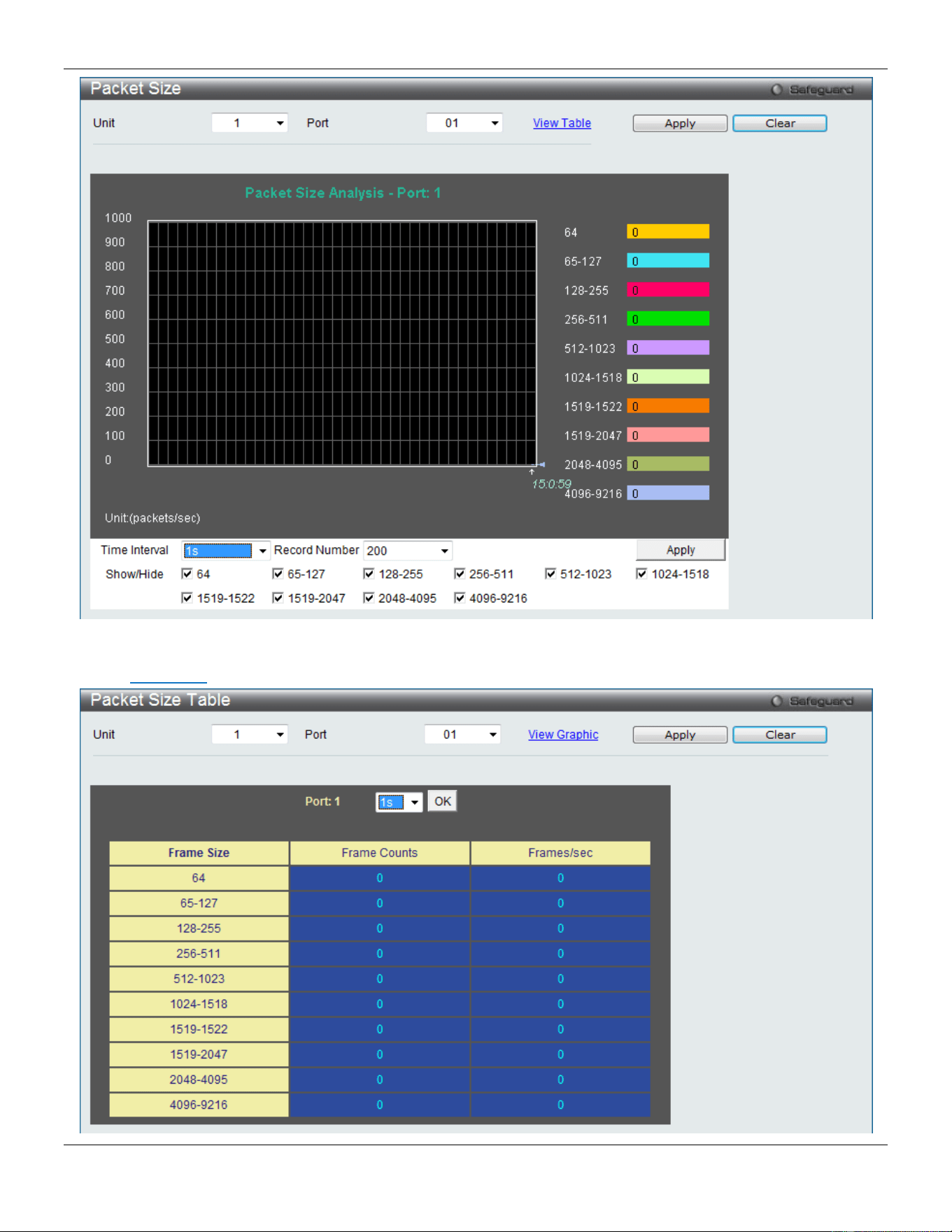Click the Frames/sec column header
Viewport: 952px width, 1232px height.
(x=560, y=853)
